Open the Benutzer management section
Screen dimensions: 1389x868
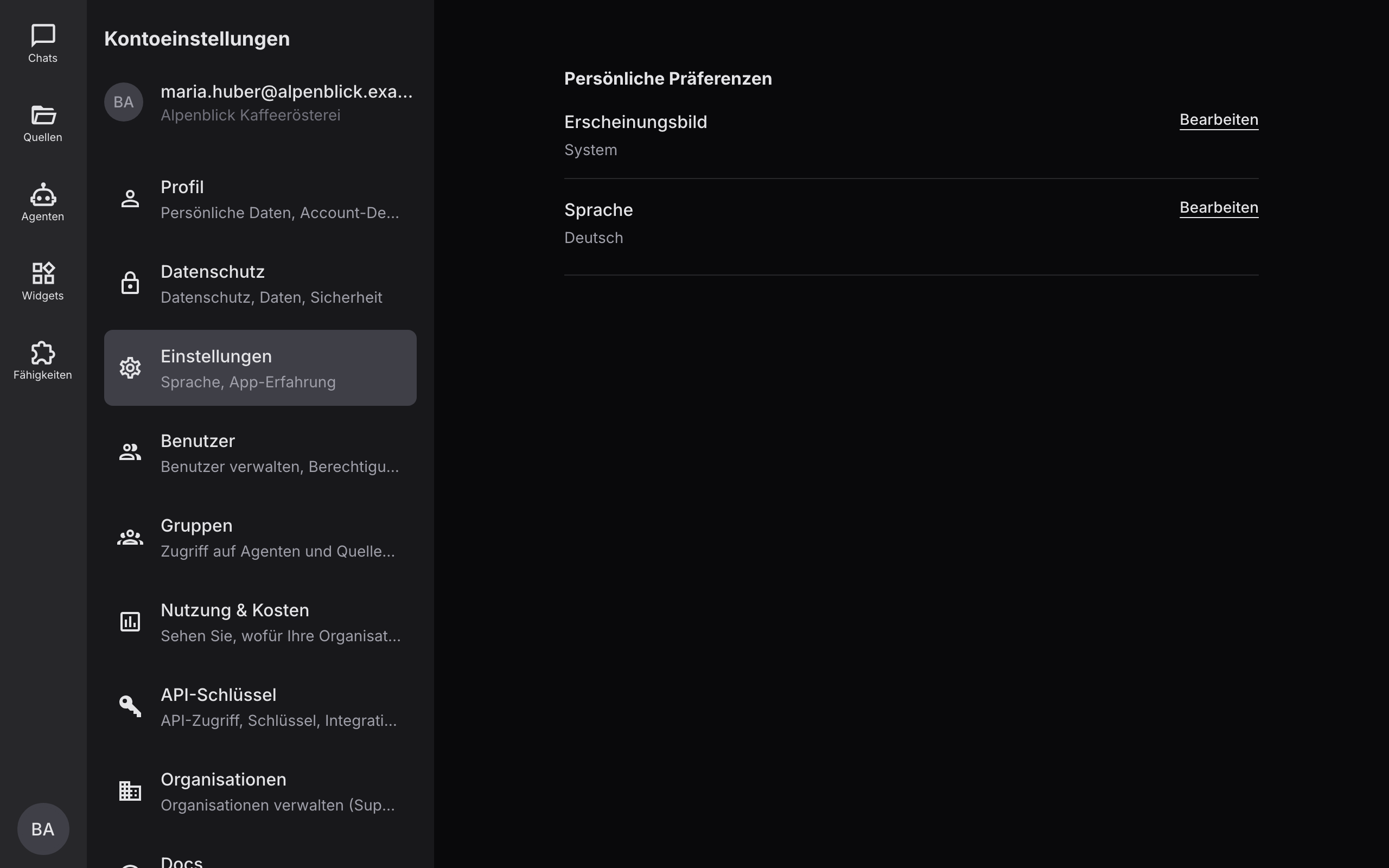click(x=260, y=452)
